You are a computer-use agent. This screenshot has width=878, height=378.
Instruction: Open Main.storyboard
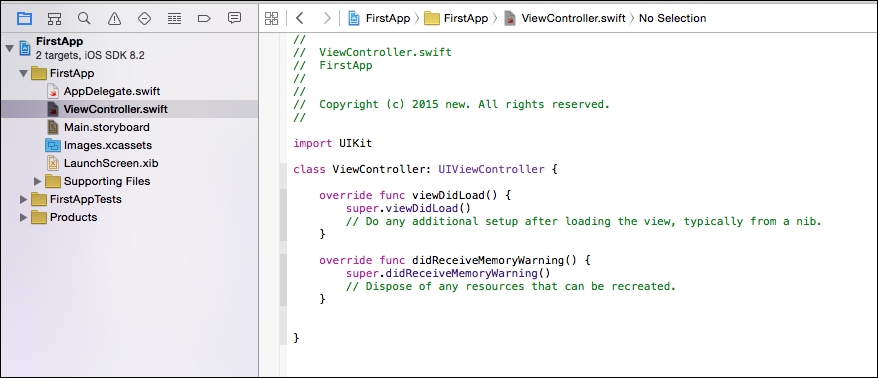pyautogui.click(x=106, y=127)
